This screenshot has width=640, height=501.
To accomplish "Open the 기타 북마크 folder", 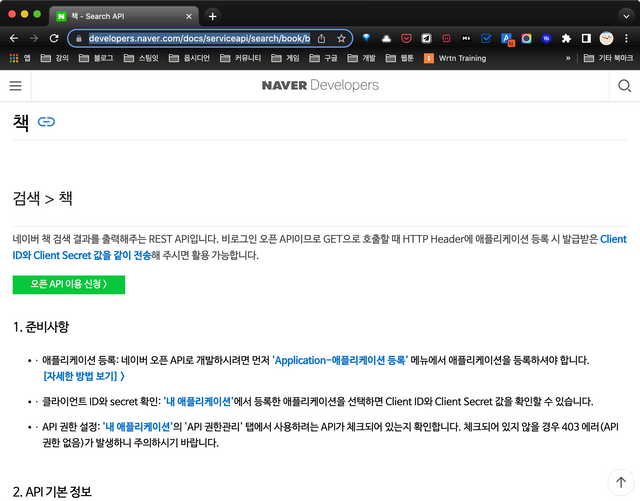I will tap(608, 58).
